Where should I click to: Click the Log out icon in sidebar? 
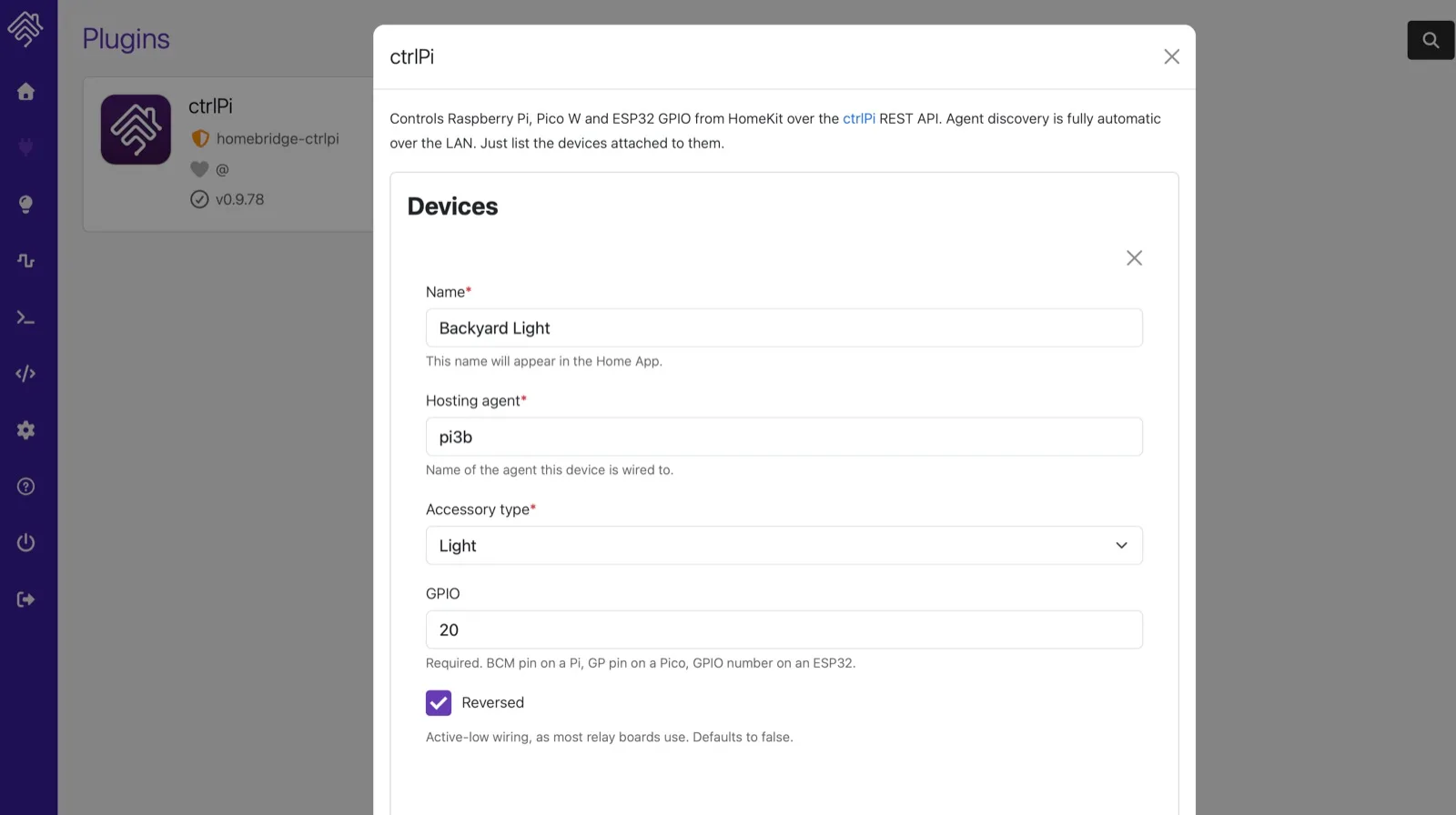pyautogui.click(x=25, y=599)
